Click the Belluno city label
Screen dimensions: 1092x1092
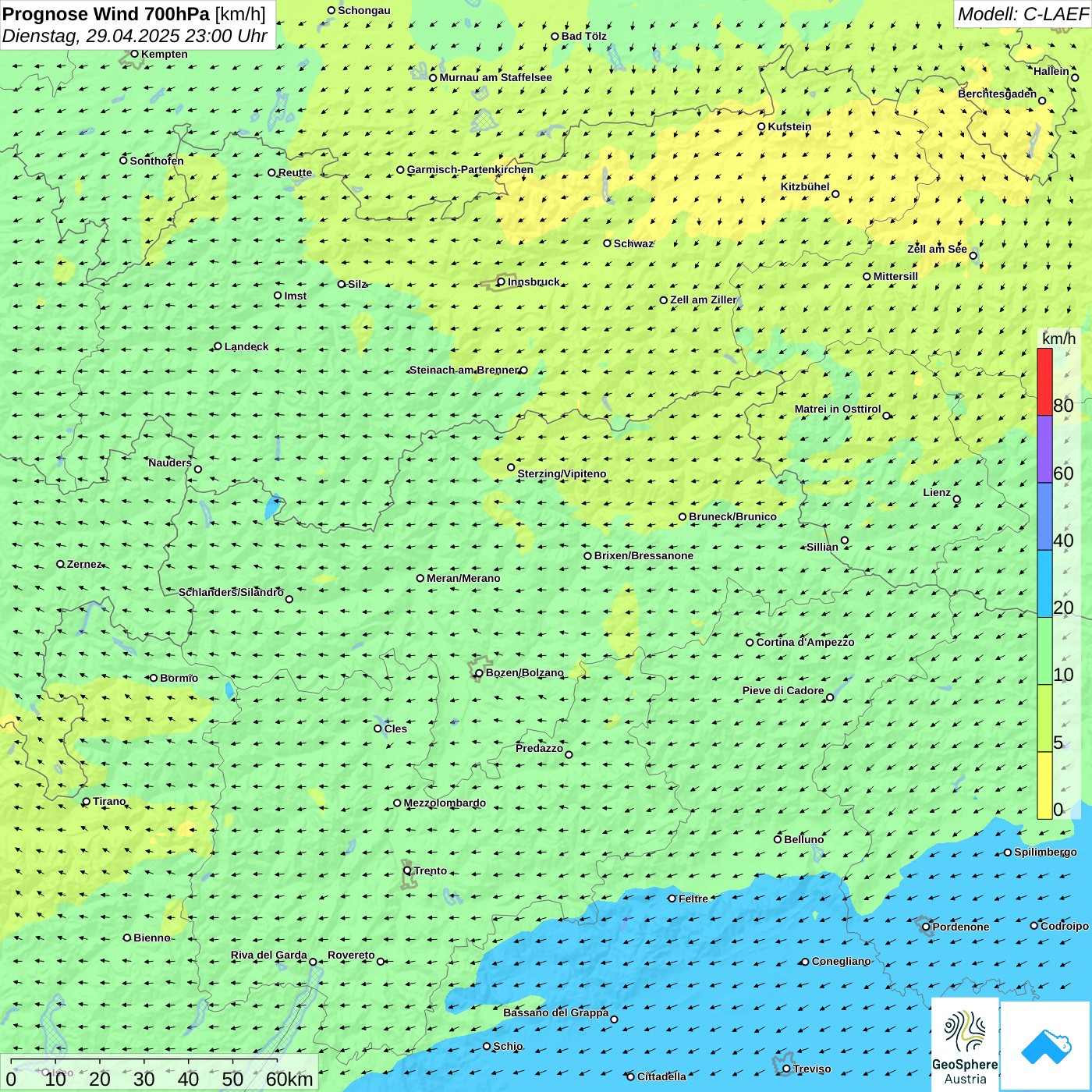(x=804, y=839)
